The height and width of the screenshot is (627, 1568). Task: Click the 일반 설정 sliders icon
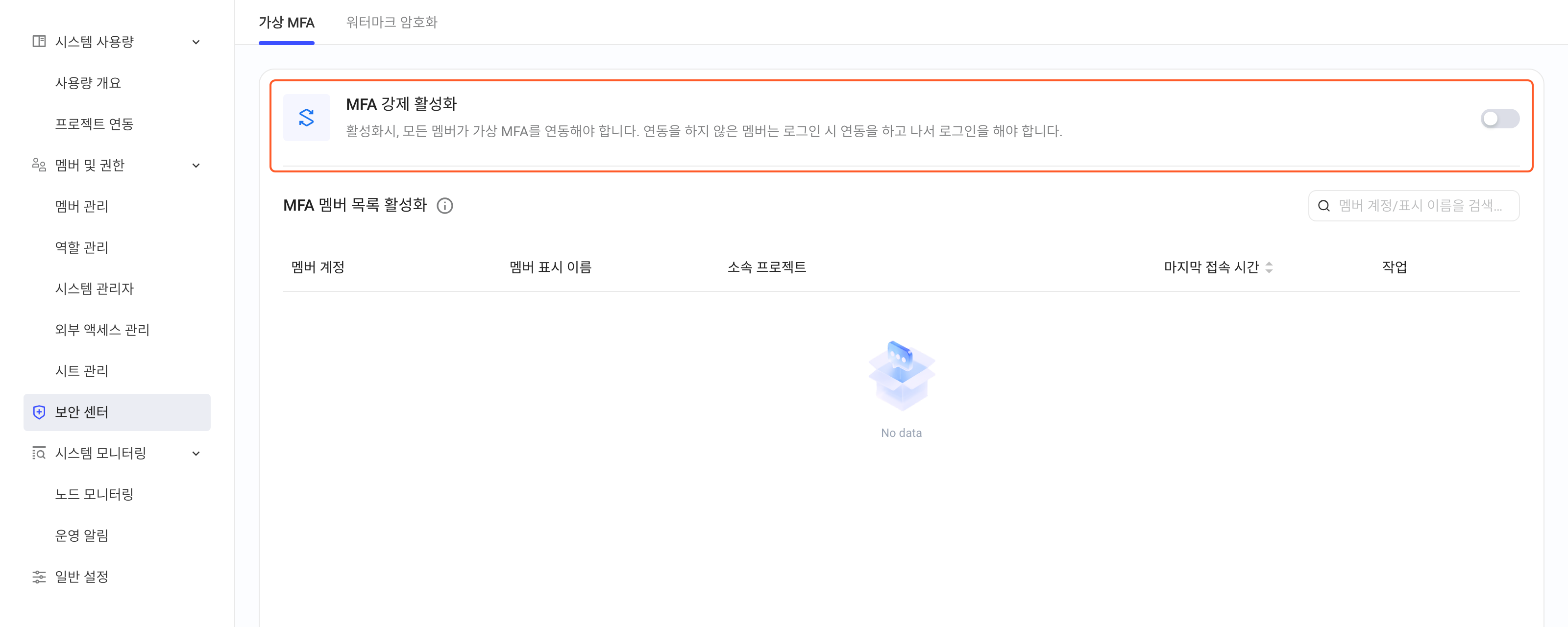(39, 577)
